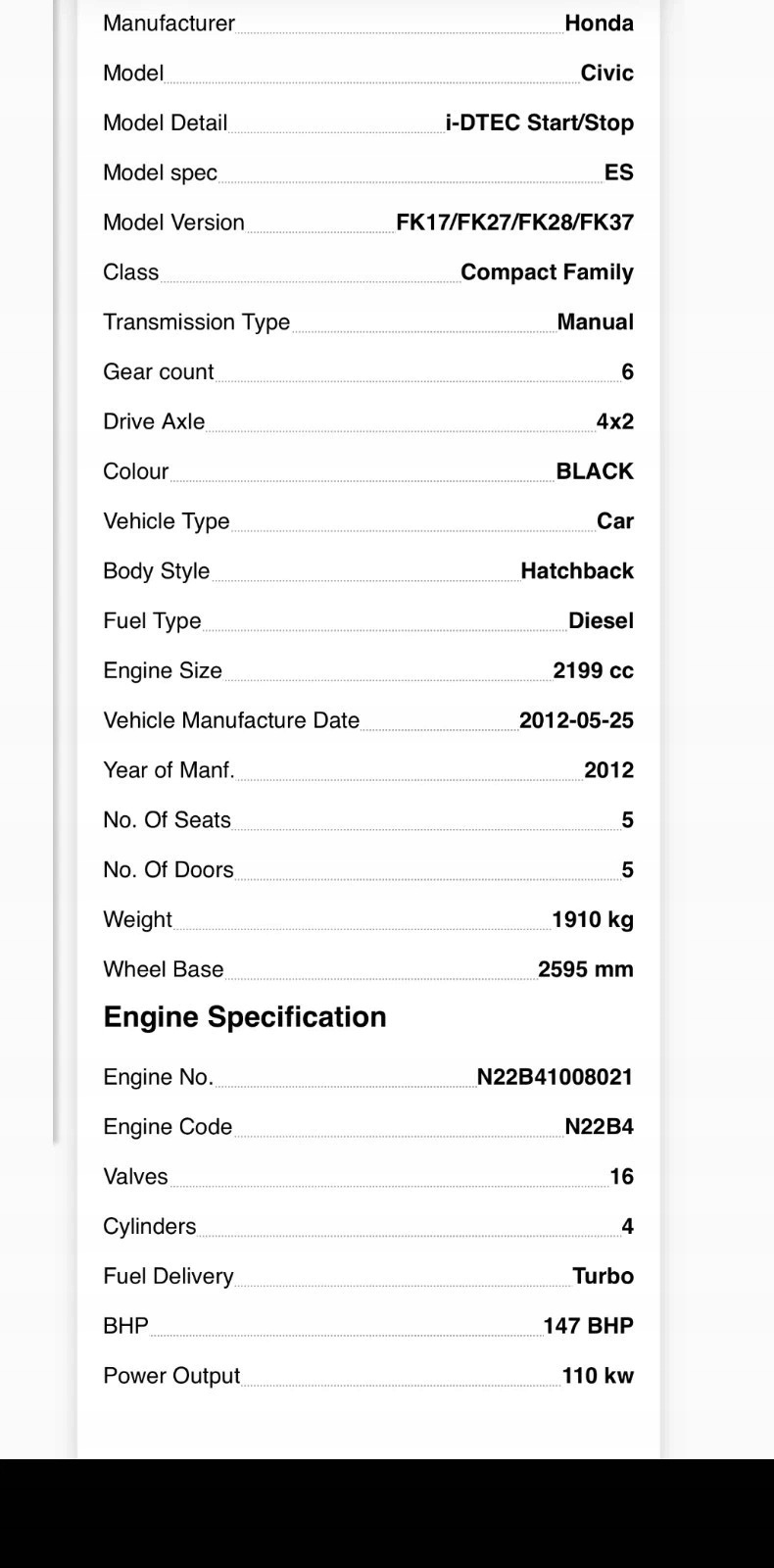
Task: Click the 'Manufacturer' label
Action: tap(169, 24)
